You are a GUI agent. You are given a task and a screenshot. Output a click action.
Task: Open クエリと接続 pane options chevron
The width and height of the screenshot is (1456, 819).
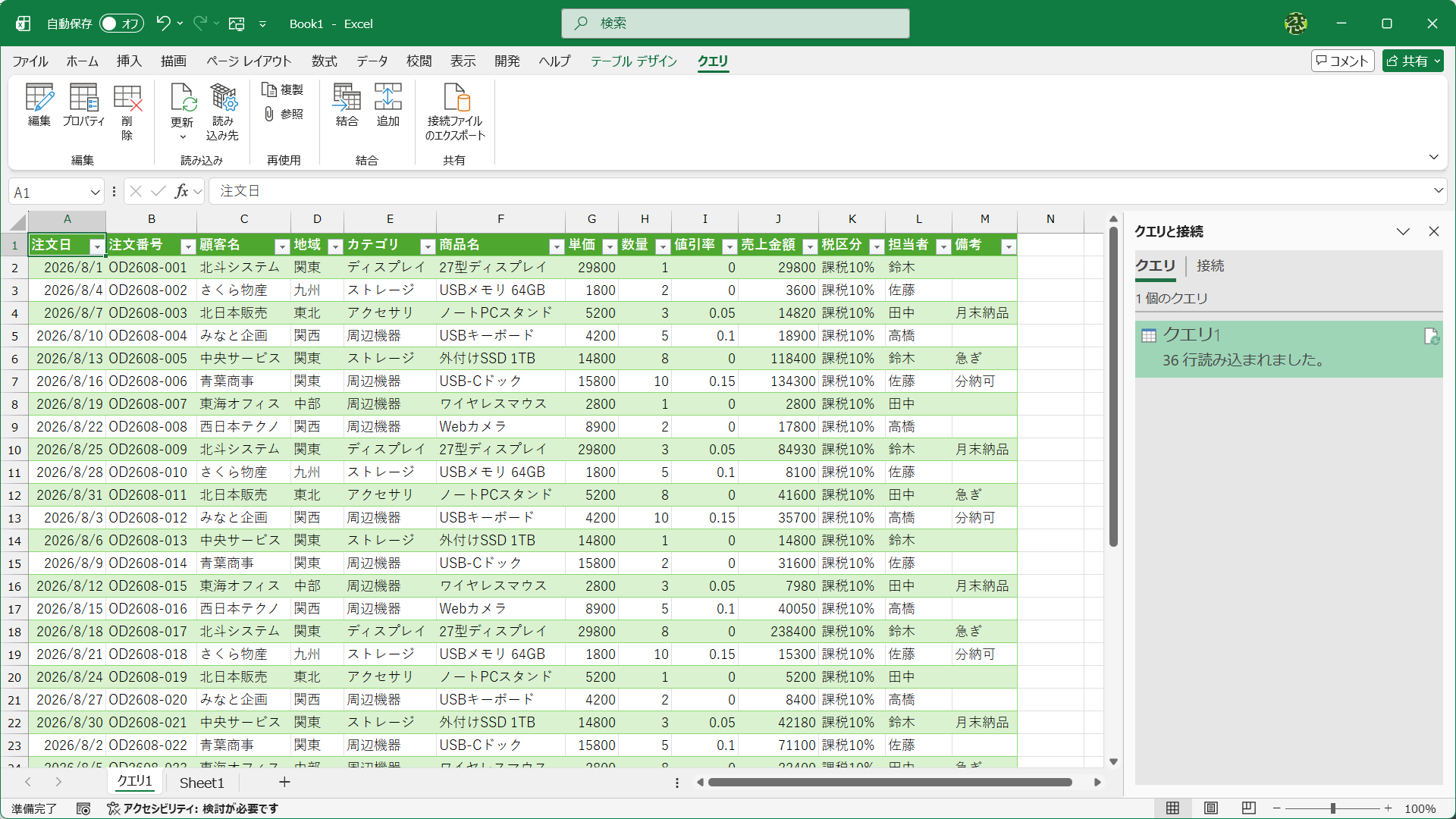[x=1403, y=231]
